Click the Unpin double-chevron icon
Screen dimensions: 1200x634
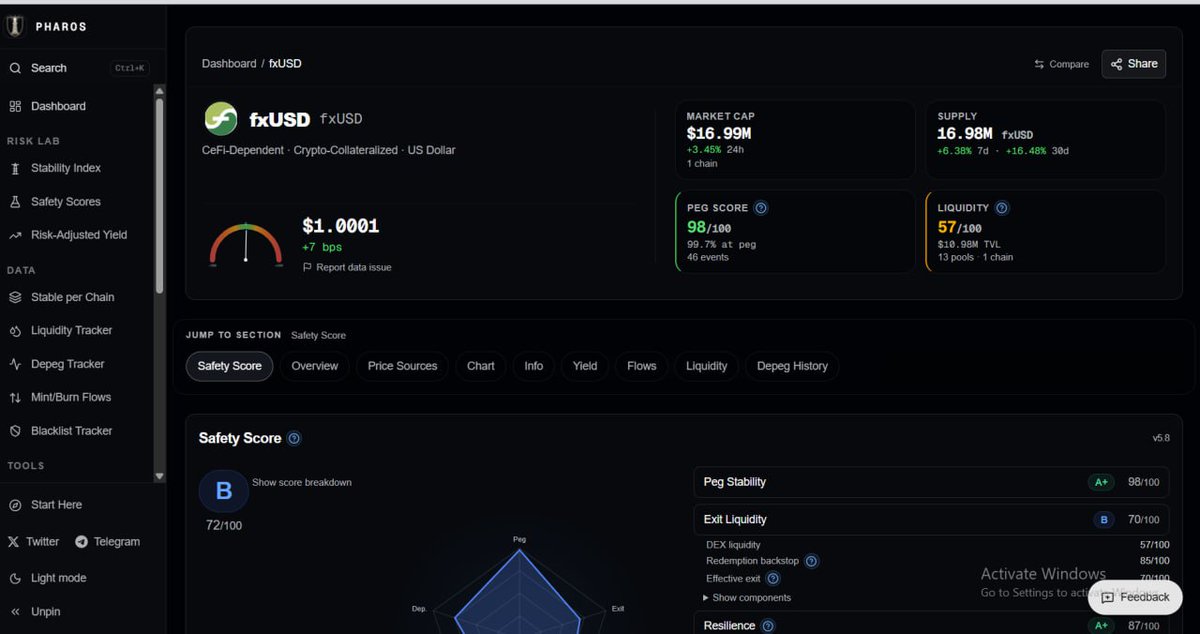tap(15, 612)
